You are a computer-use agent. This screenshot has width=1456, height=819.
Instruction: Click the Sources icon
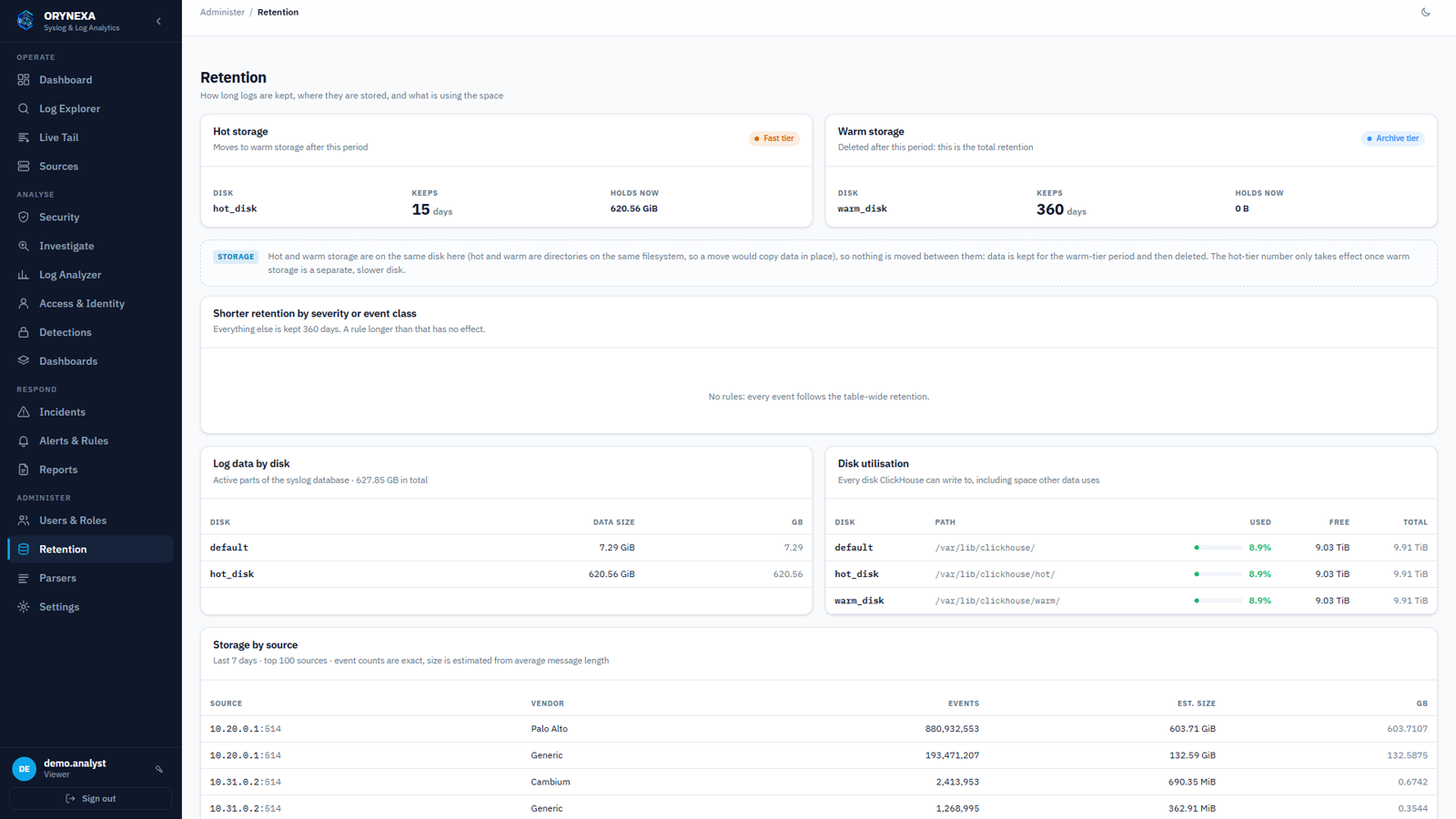24,167
